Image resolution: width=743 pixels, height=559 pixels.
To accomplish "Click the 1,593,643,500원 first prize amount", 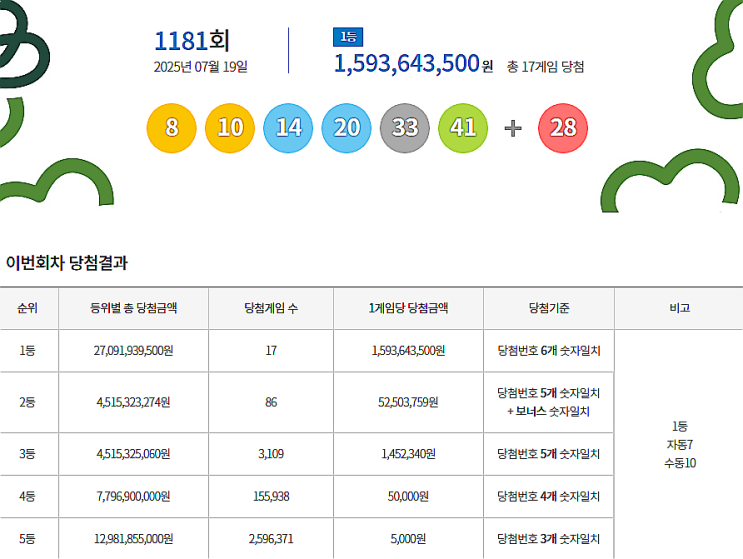I will 413,63.
